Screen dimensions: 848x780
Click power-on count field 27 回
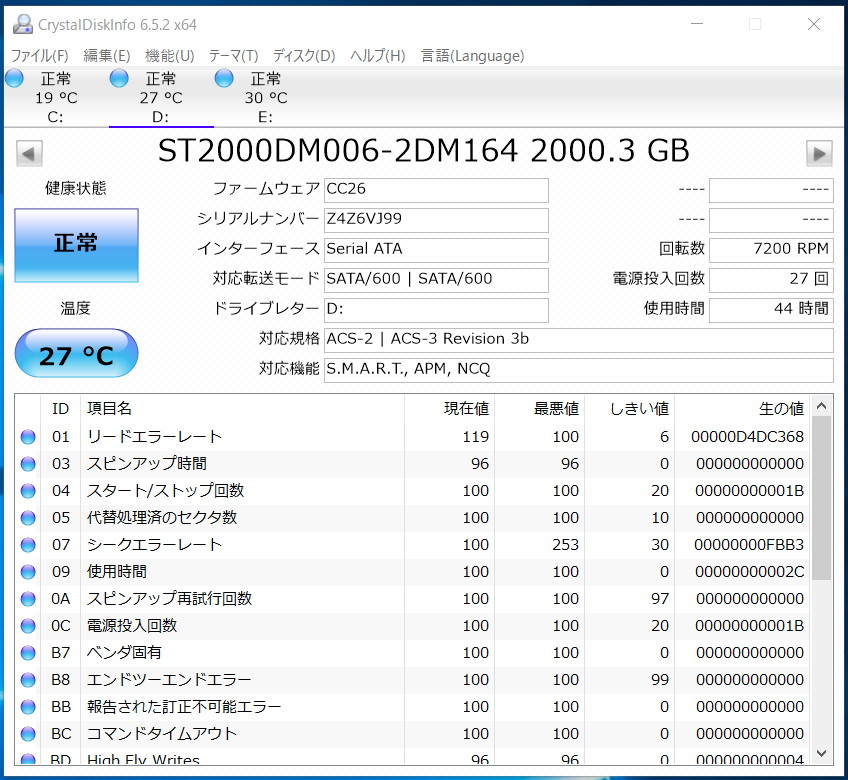coord(771,280)
